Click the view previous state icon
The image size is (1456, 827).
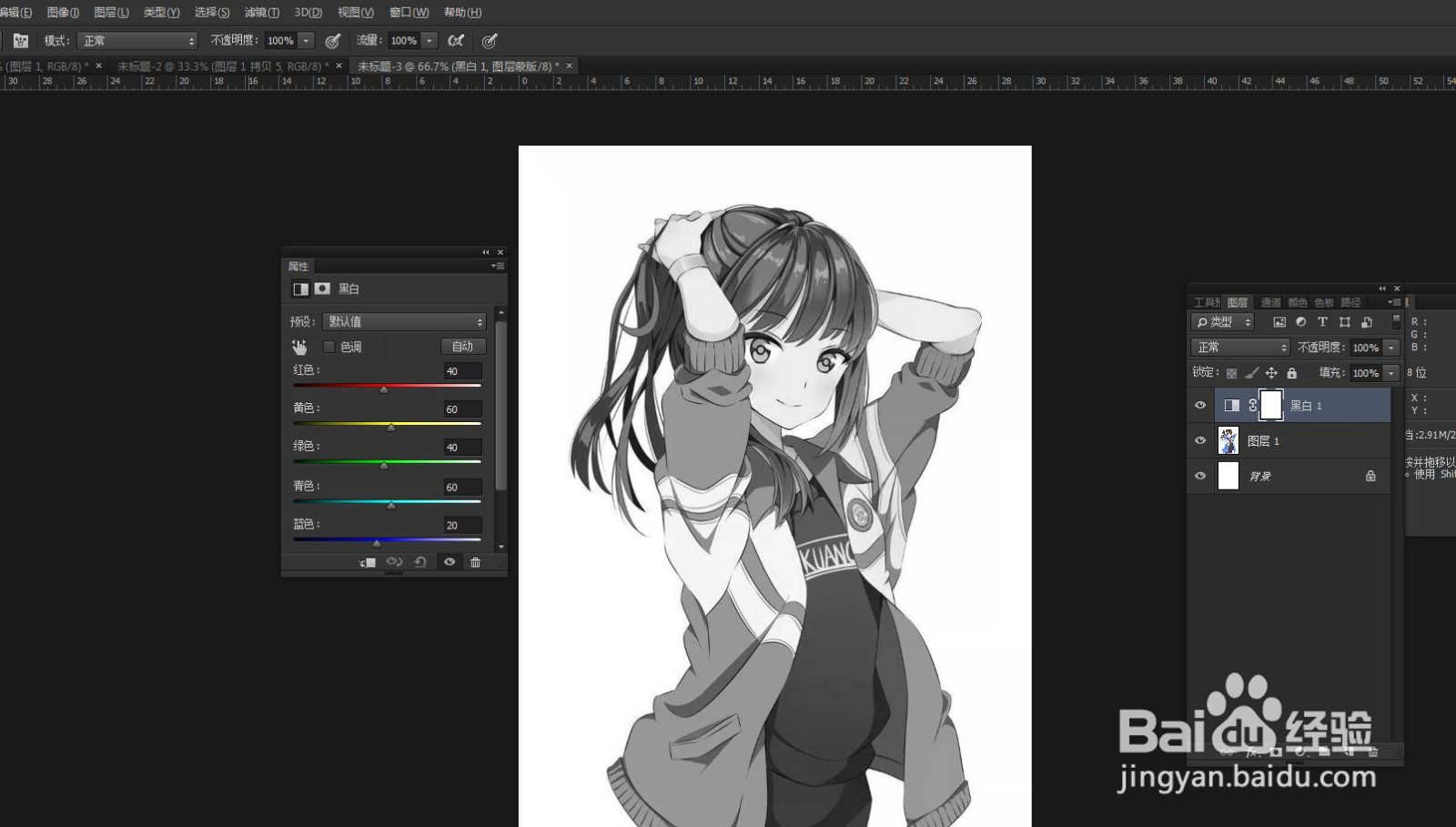(394, 562)
